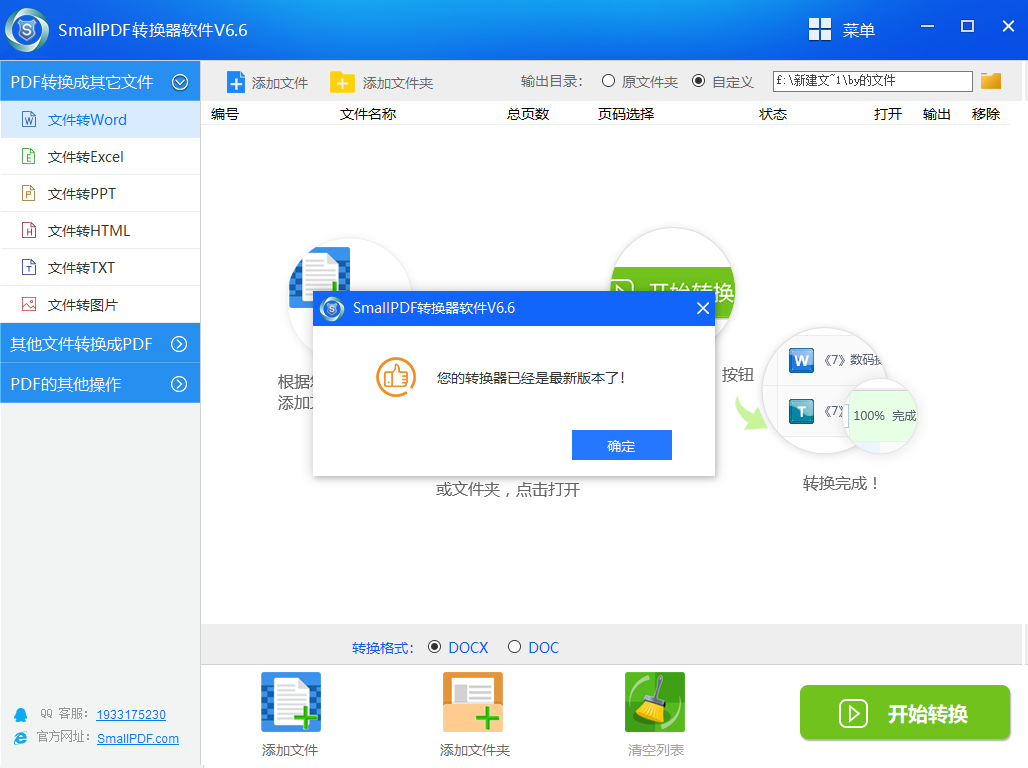The image size is (1028, 768).
Task: Collapse the PDF转换成其它文件 section chevron
Action: pos(180,82)
